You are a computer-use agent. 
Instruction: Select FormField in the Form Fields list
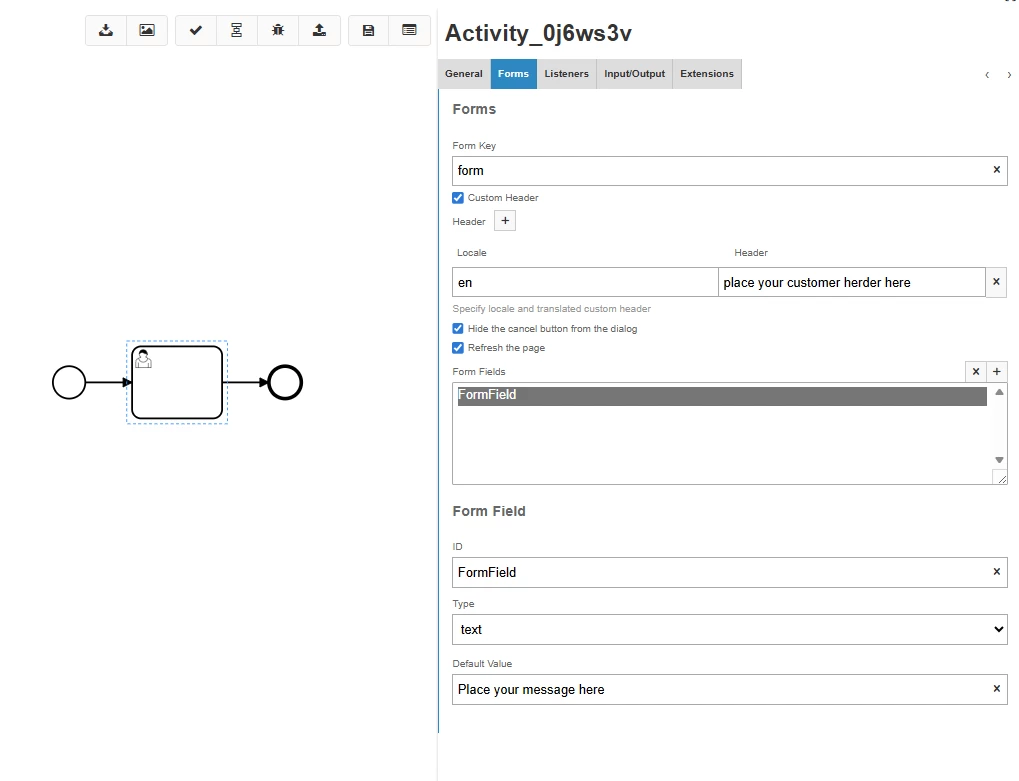pos(722,396)
